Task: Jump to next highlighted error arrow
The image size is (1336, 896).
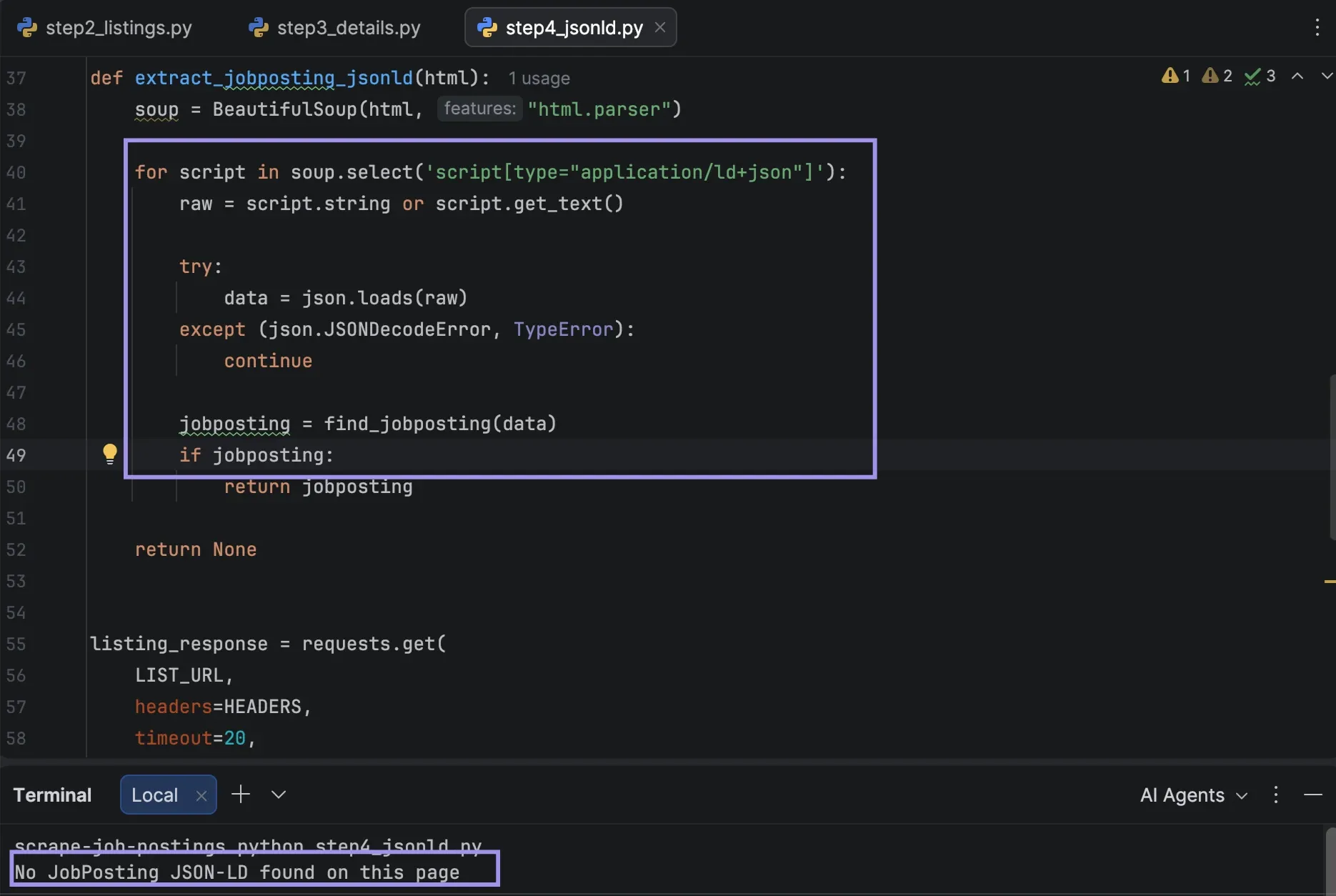Action: [x=1327, y=76]
